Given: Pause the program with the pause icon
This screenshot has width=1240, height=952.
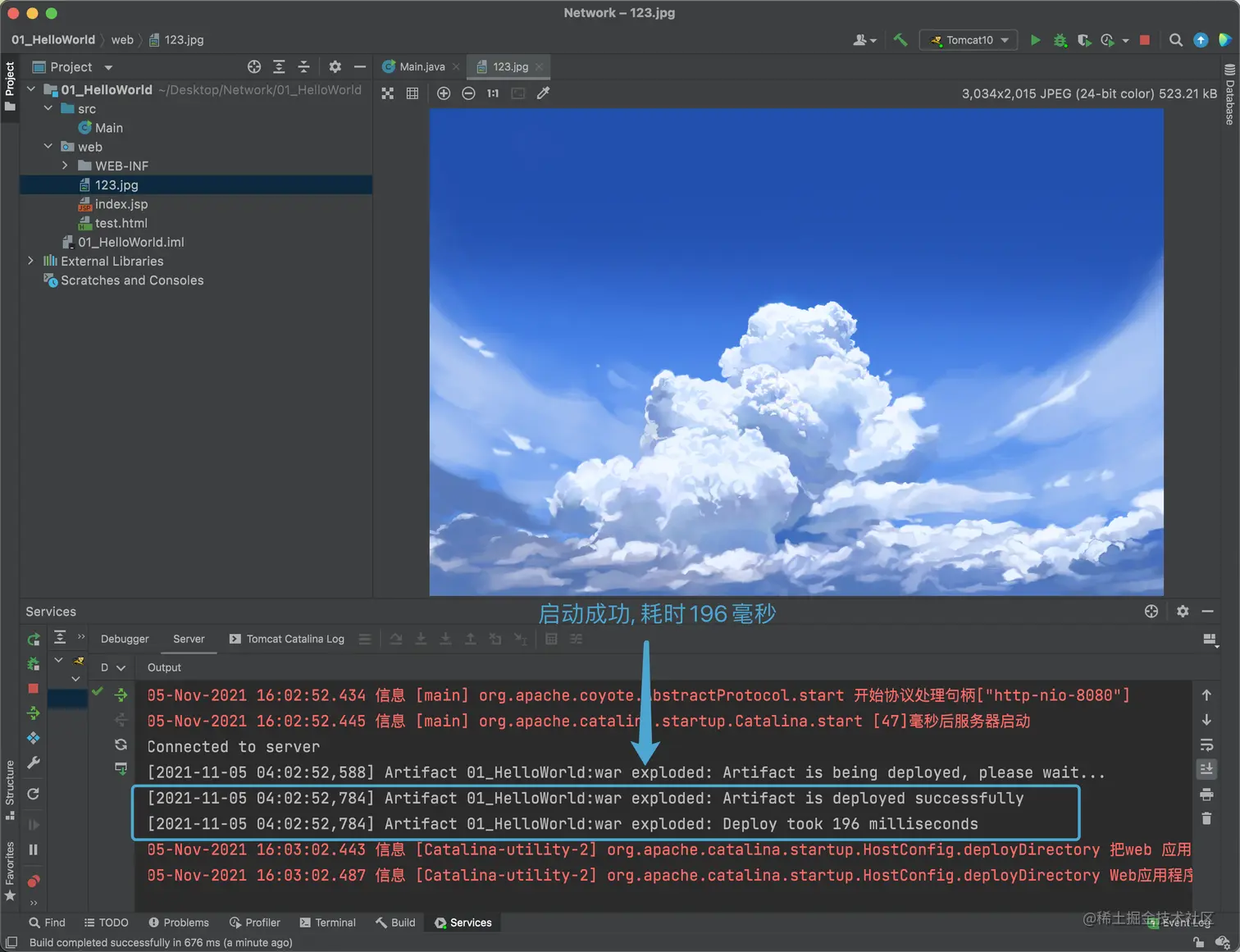Looking at the screenshot, I should point(34,850).
